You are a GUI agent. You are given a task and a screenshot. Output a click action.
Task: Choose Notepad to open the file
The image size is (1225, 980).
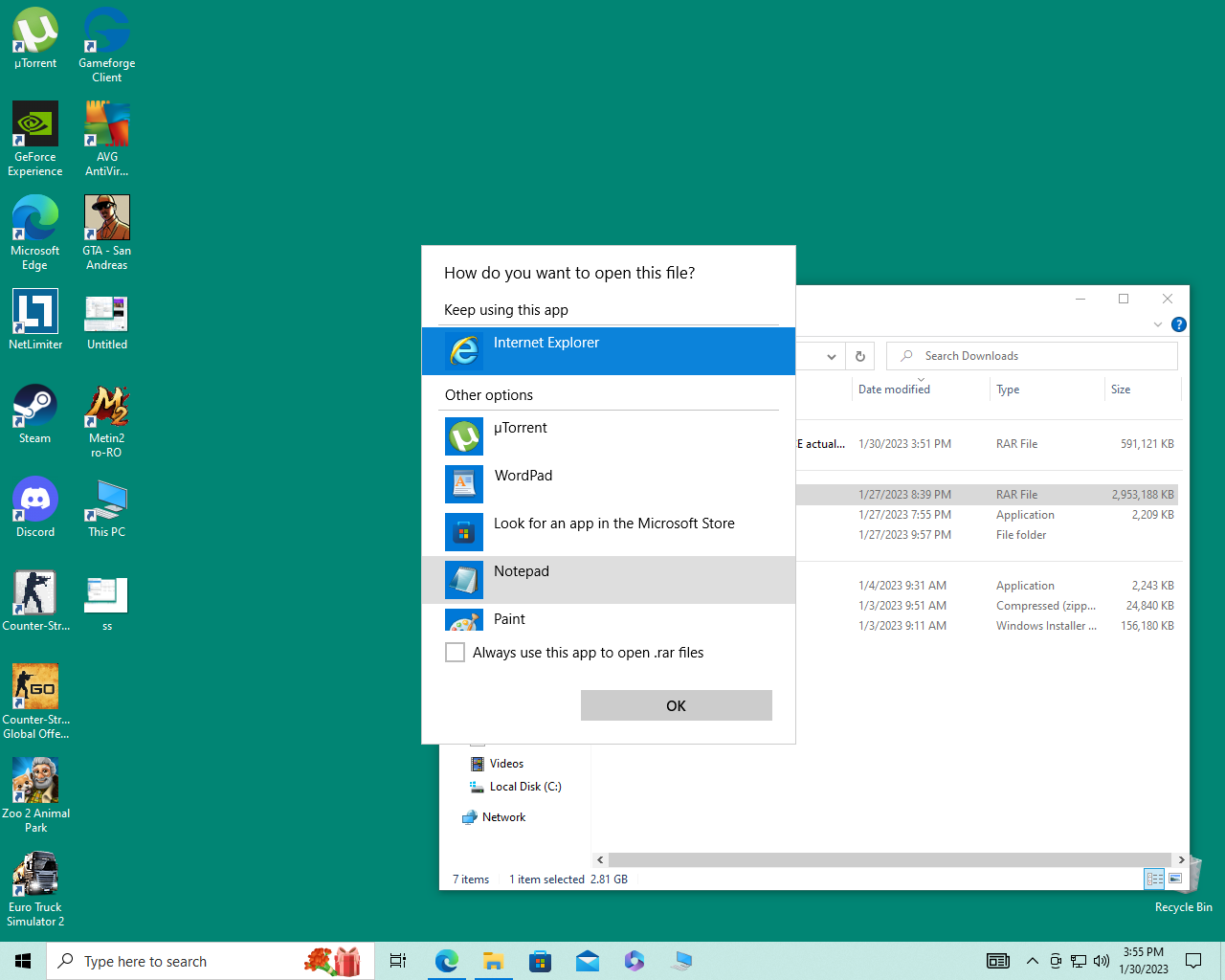609,580
